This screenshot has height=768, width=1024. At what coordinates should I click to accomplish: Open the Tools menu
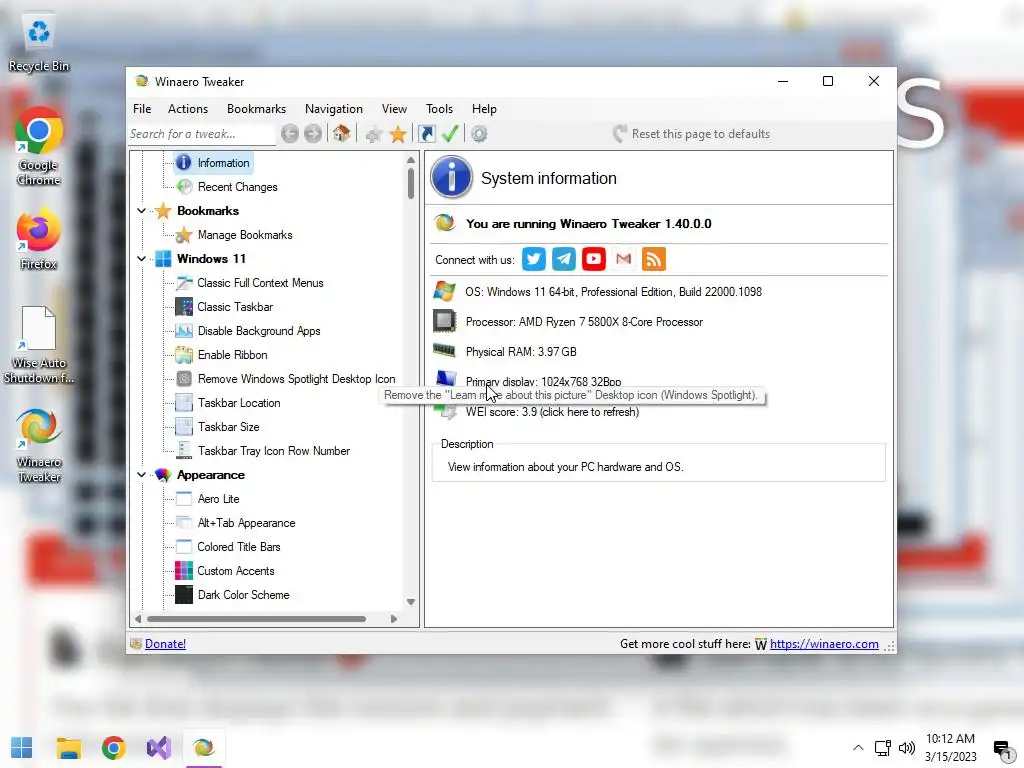440,109
